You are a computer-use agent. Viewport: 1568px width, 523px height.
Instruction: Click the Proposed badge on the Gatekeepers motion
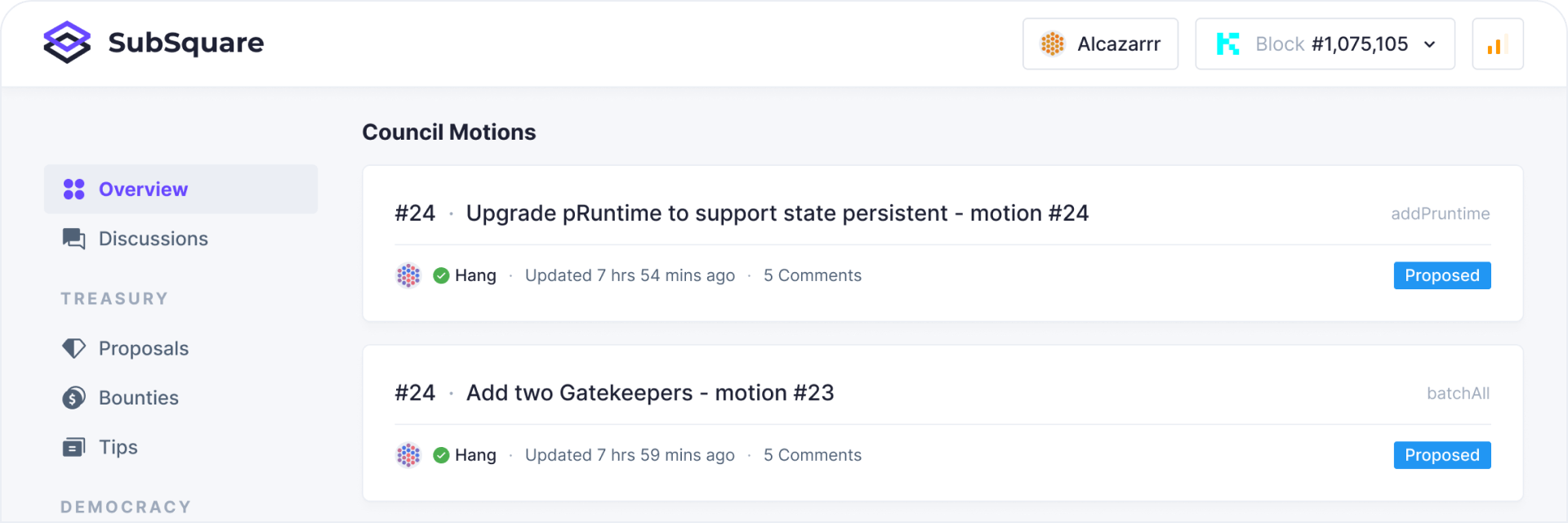coord(1441,455)
